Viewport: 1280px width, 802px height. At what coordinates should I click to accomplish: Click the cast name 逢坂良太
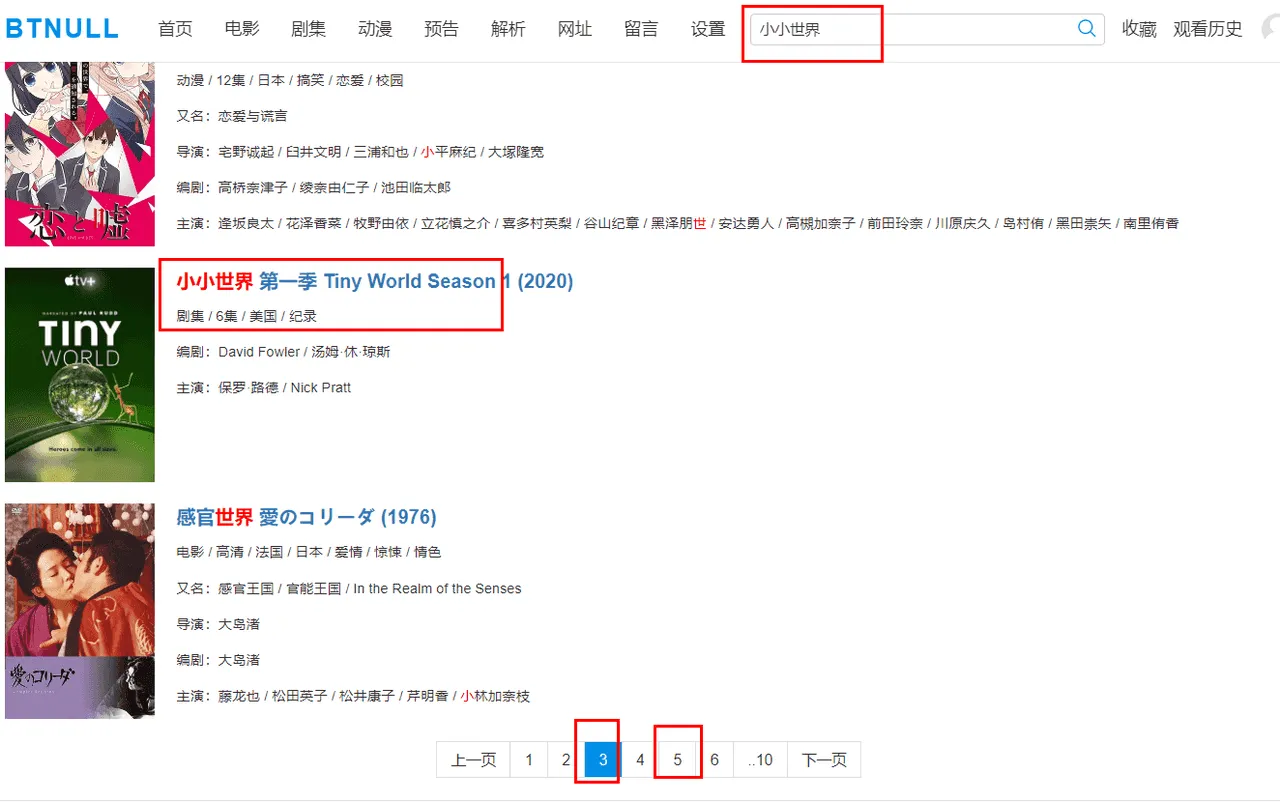point(246,223)
